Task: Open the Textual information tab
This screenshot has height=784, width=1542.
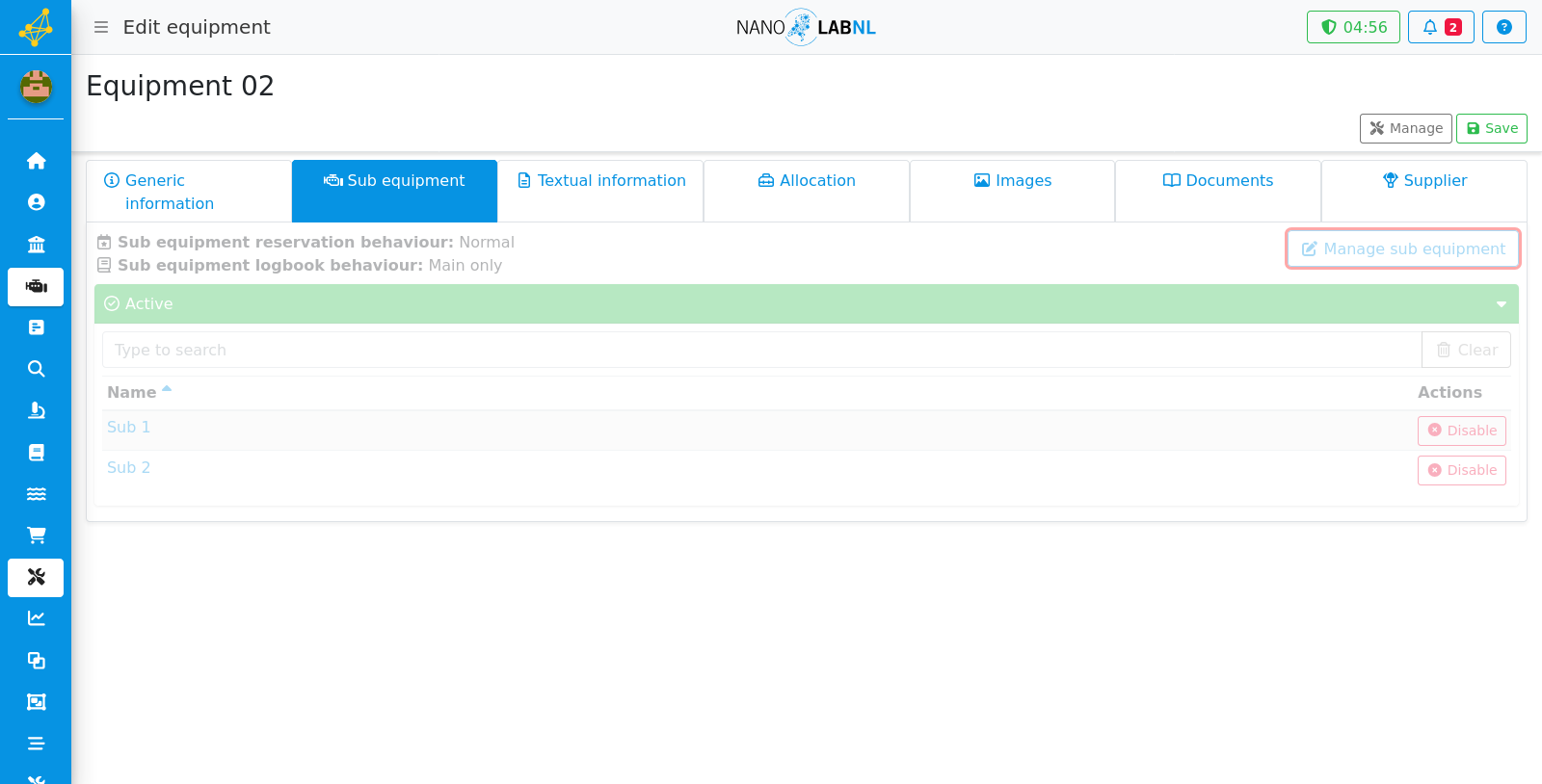Action: [x=600, y=192]
